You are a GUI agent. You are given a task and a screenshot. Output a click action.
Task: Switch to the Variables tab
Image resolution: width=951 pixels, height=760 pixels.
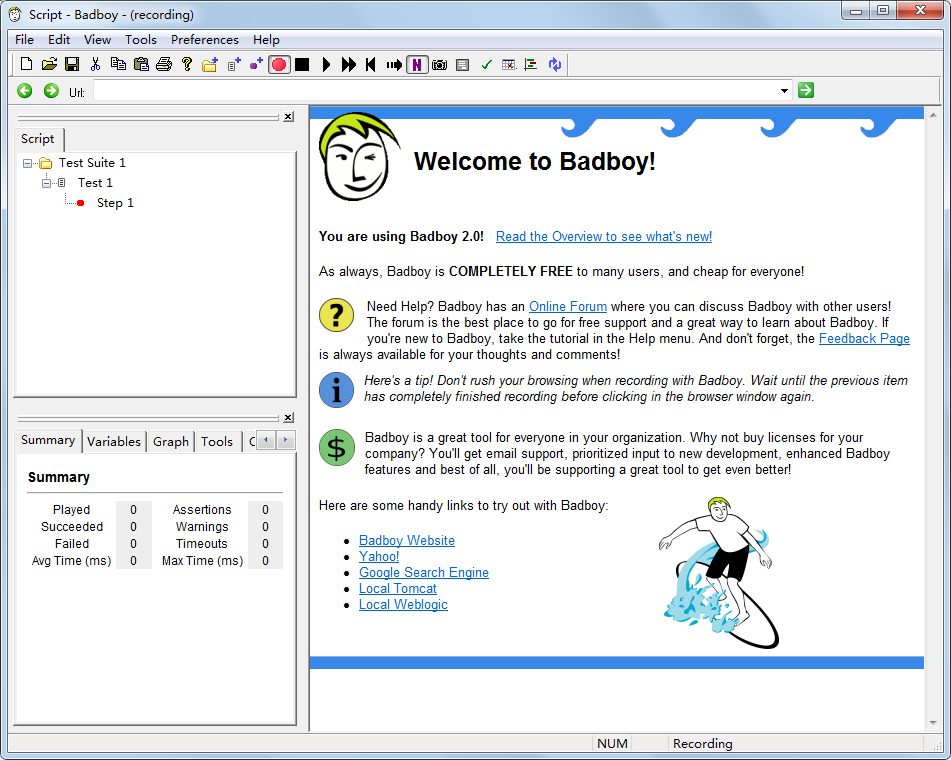(x=113, y=441)
